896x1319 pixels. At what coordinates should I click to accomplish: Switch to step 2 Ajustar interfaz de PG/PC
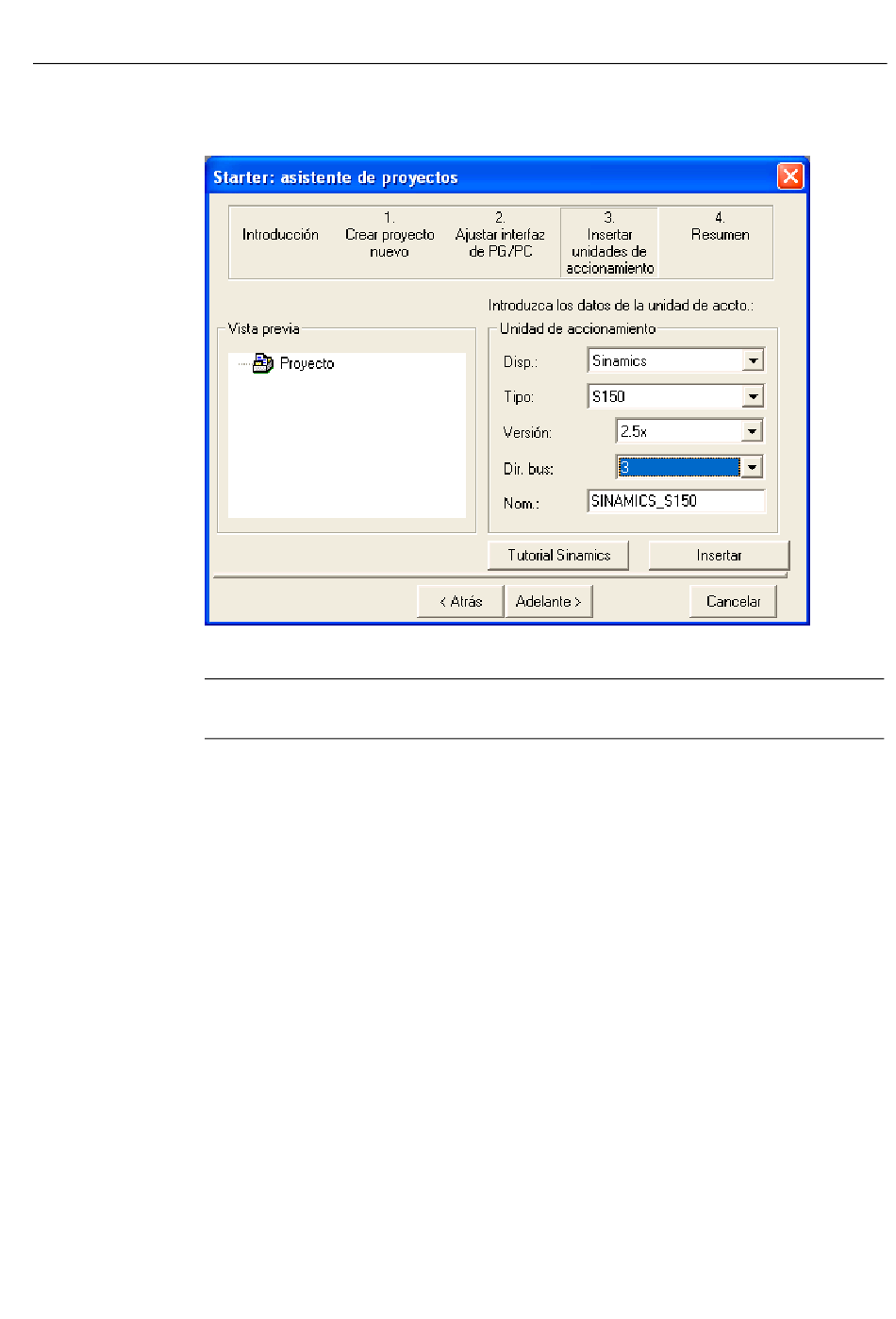(500, 234)
